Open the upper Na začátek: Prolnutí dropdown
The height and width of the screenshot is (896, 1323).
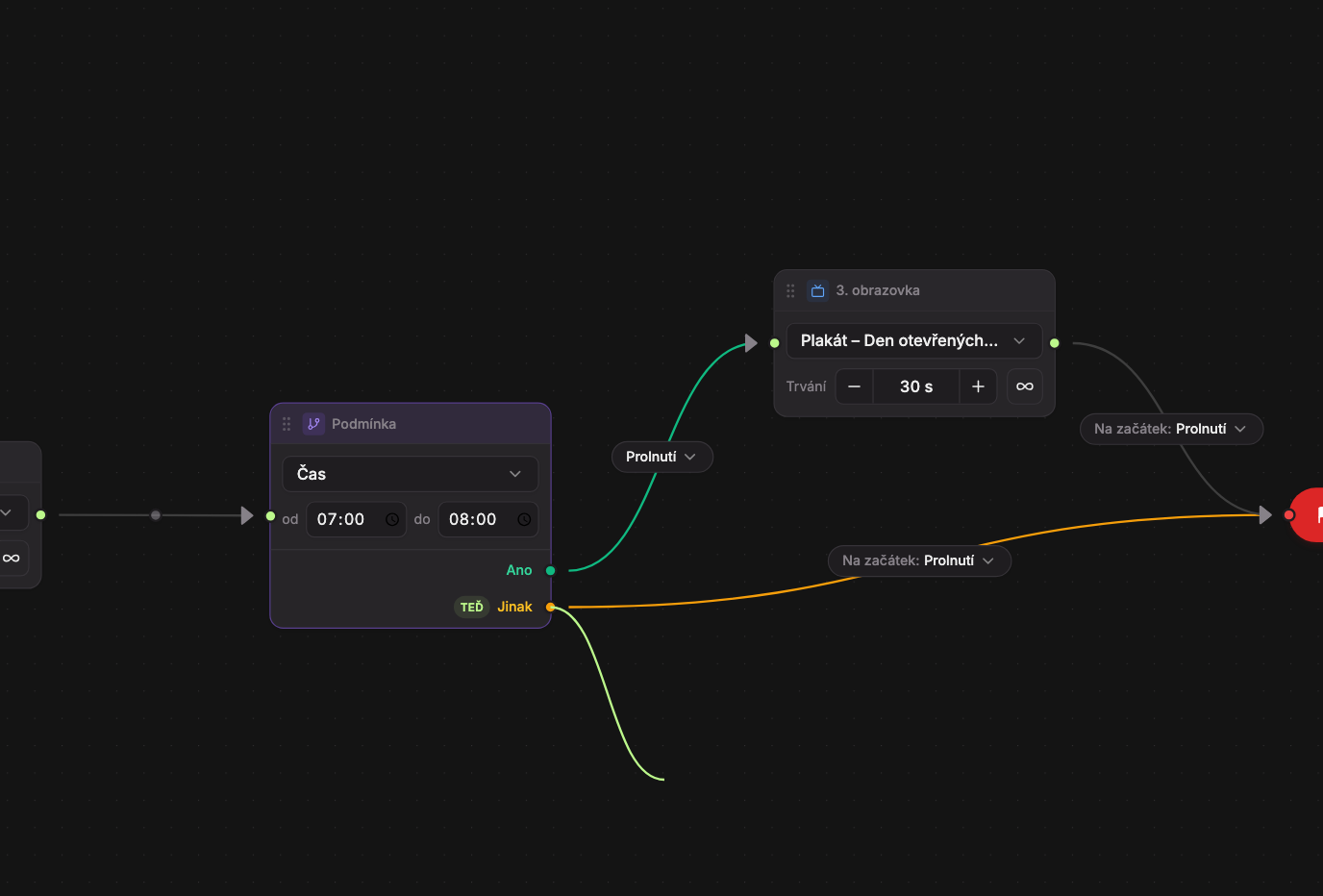pyautogui.click(x=1171, y=429)
